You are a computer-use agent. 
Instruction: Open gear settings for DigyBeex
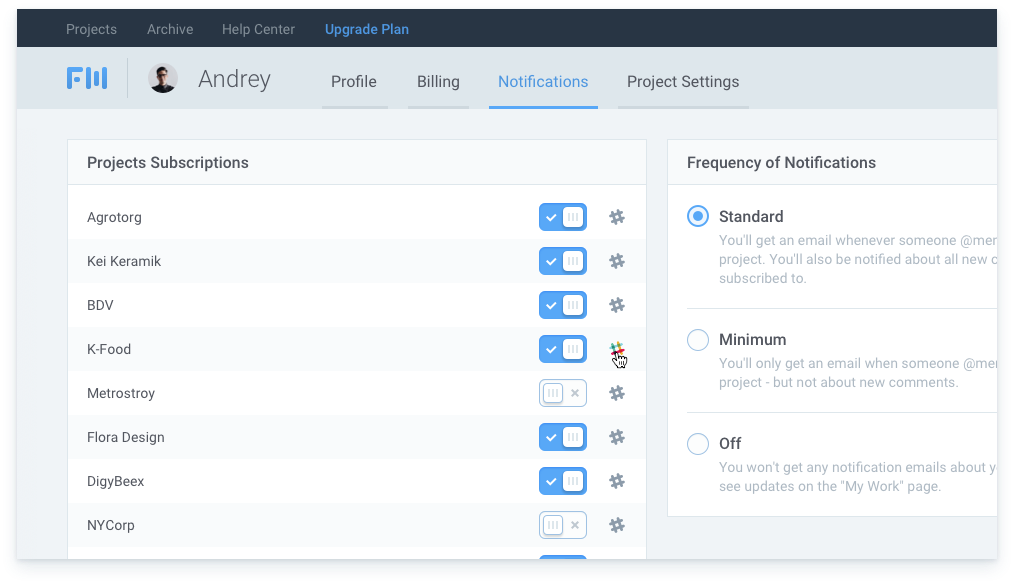coord(617,481)
